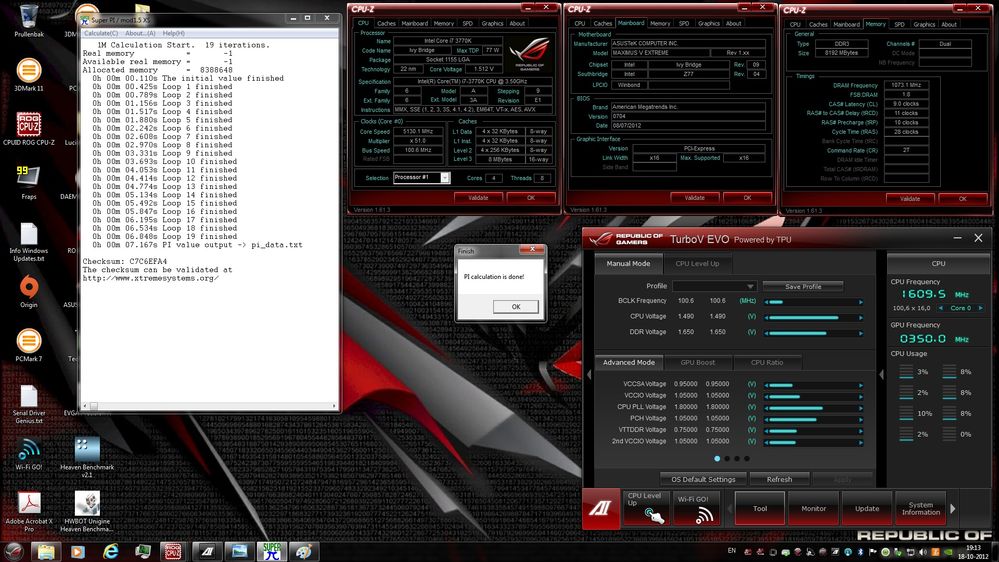999x562 pixels.
Task: Select the Origin desktop shortcut
Action: tap(29, 291)
